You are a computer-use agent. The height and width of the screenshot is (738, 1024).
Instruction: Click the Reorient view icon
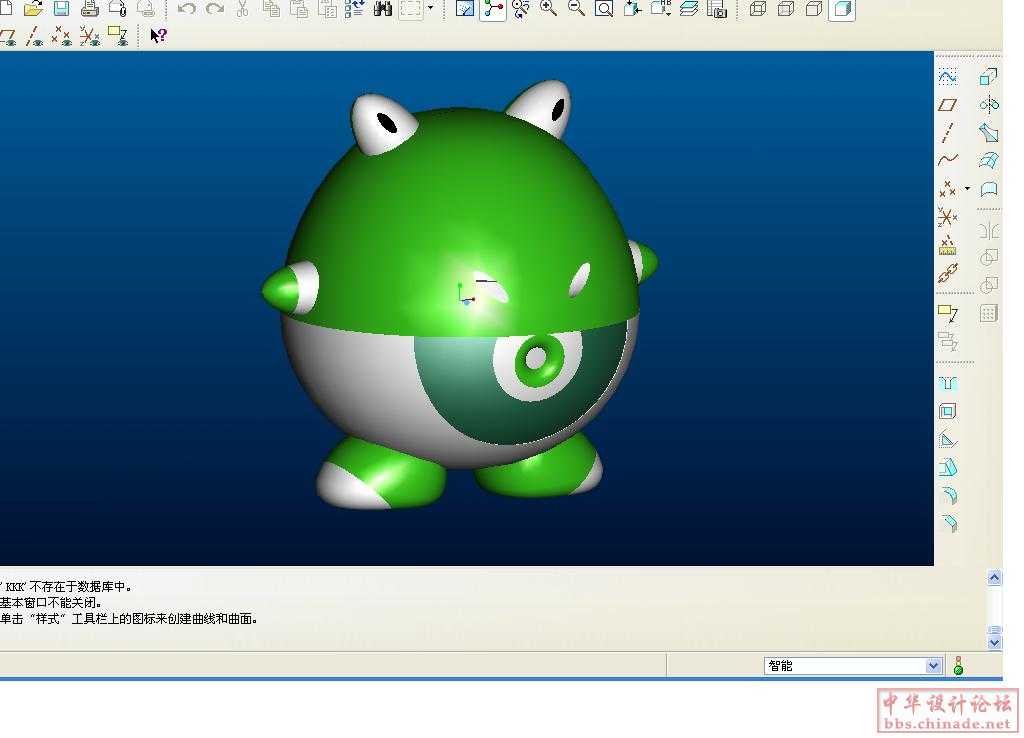632,8
